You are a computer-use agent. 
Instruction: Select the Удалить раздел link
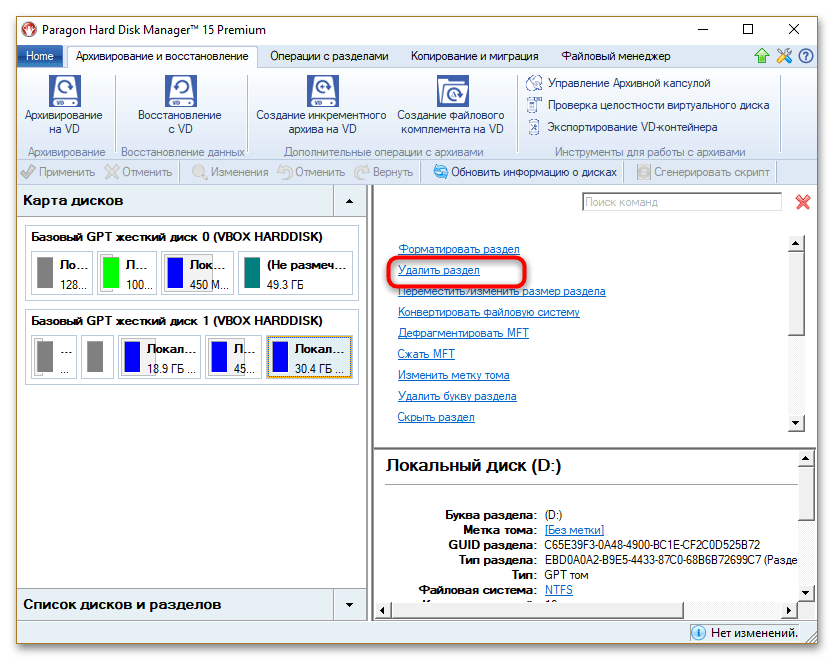[x=440, y=271]
